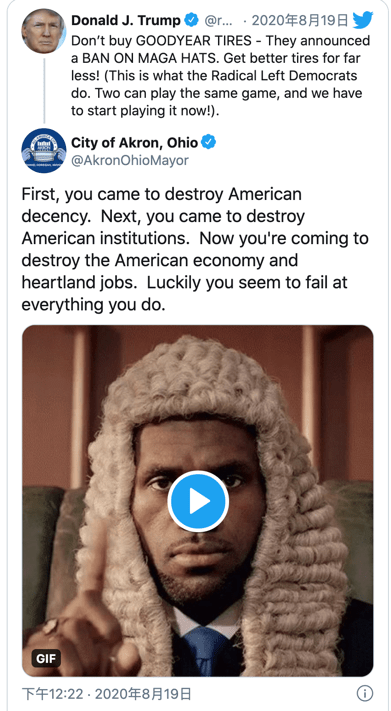Play the GIF with the blue play button

tap(198, 501)
